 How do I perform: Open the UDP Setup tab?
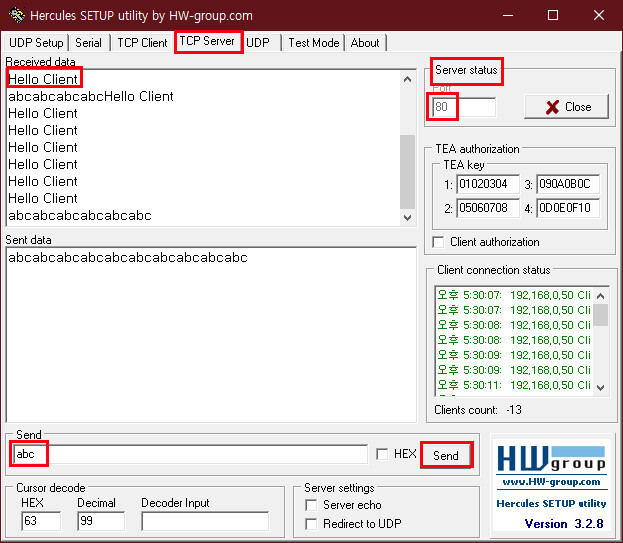(36, 43)
